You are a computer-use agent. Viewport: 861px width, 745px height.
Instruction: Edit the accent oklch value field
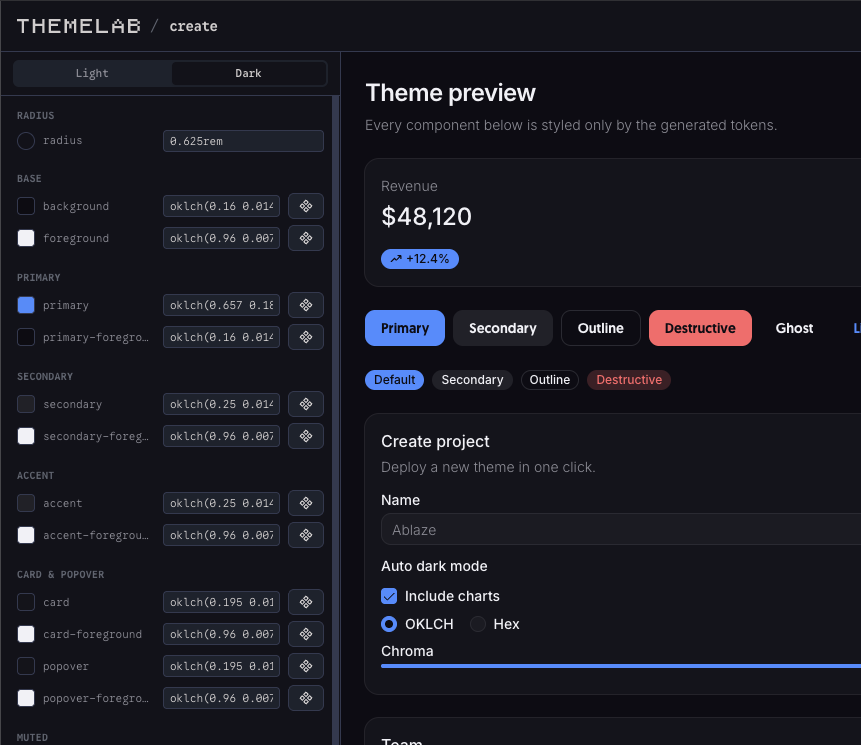click(221, 503)
